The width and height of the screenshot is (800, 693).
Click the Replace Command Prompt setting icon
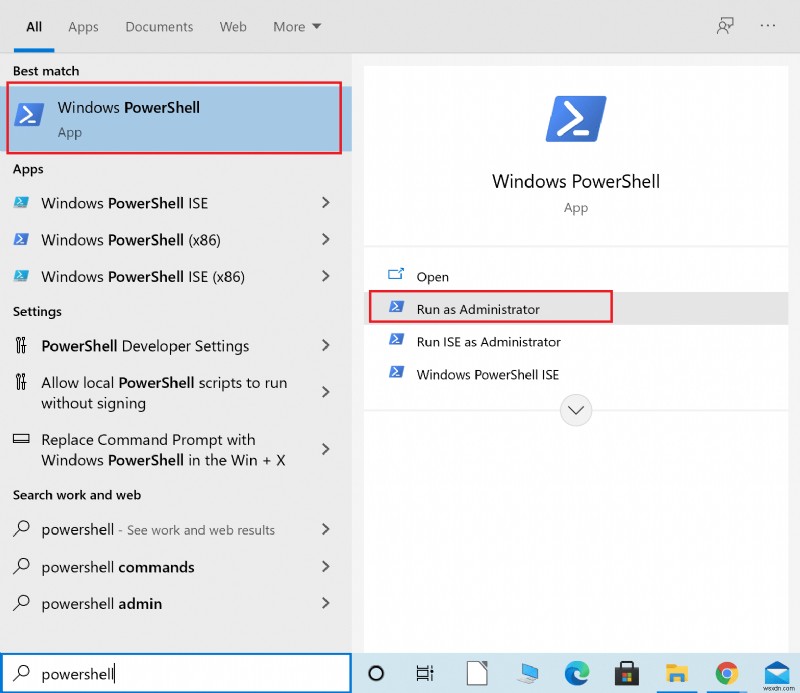pos(21,439)
